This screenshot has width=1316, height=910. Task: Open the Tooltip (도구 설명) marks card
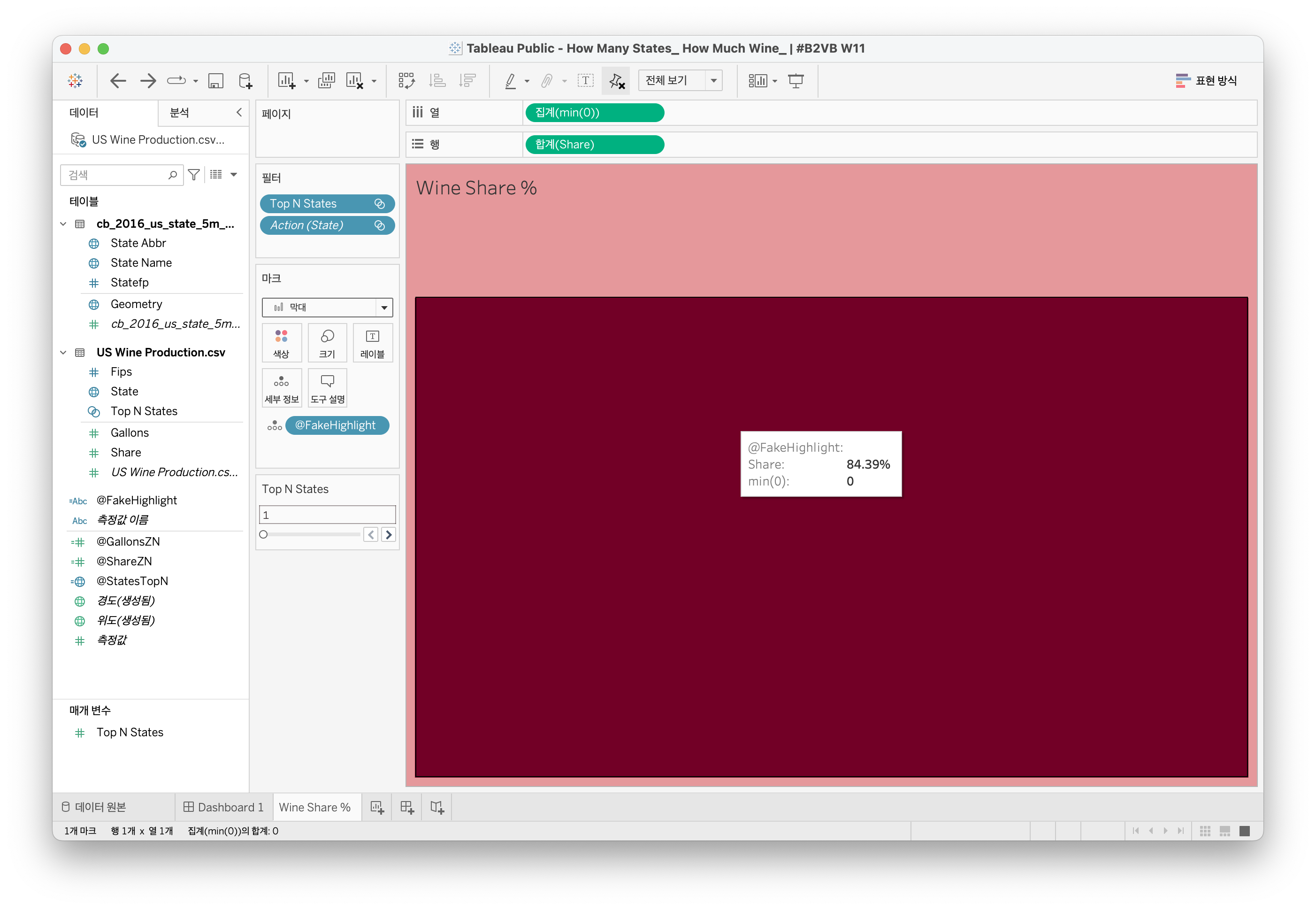point(327,388)
